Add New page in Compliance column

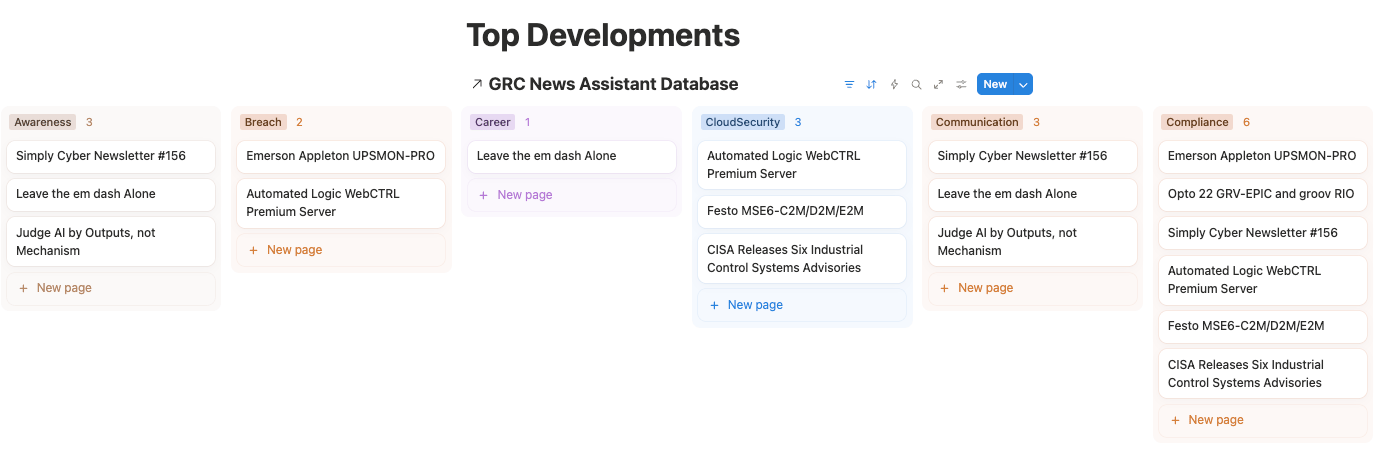1263,420
